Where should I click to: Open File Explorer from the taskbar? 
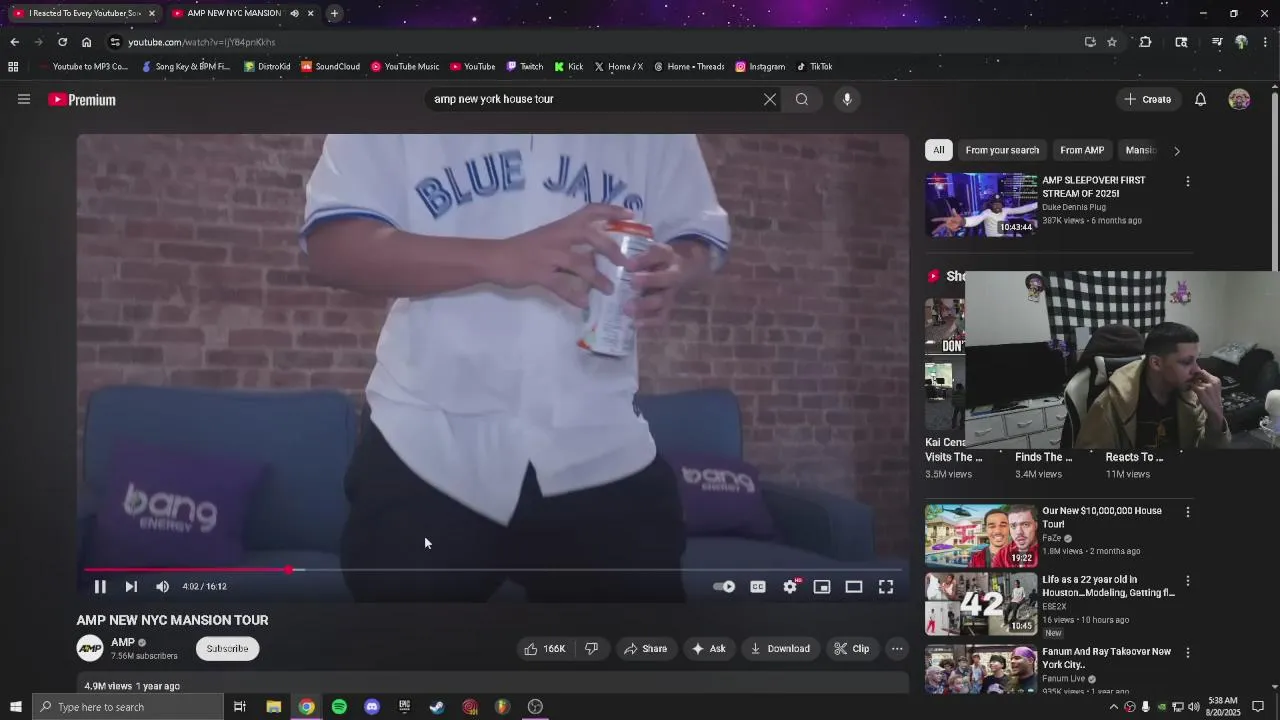coord(273,707)
